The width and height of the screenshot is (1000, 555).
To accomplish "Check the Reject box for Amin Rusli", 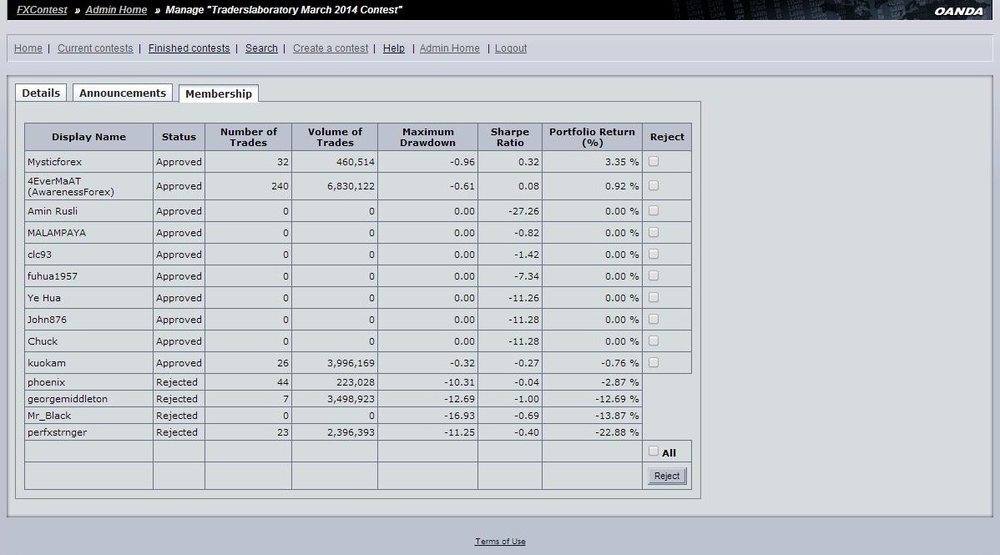I will (654, 211).
